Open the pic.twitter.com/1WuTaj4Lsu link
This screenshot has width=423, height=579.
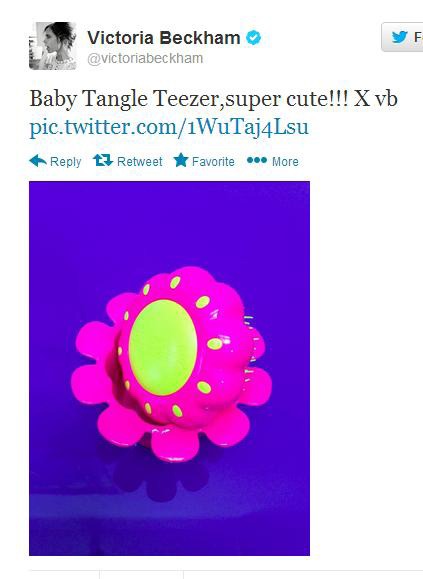point(169,127)
